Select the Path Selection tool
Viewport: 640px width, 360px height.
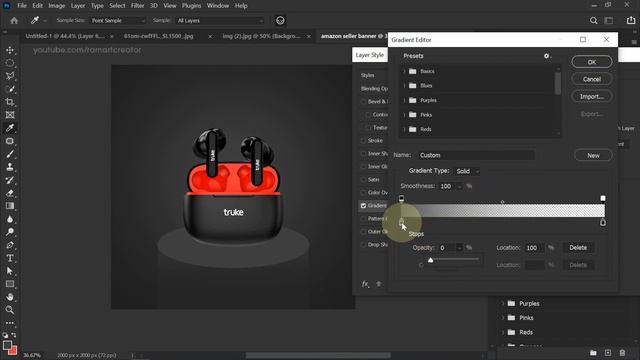(10, 271)
